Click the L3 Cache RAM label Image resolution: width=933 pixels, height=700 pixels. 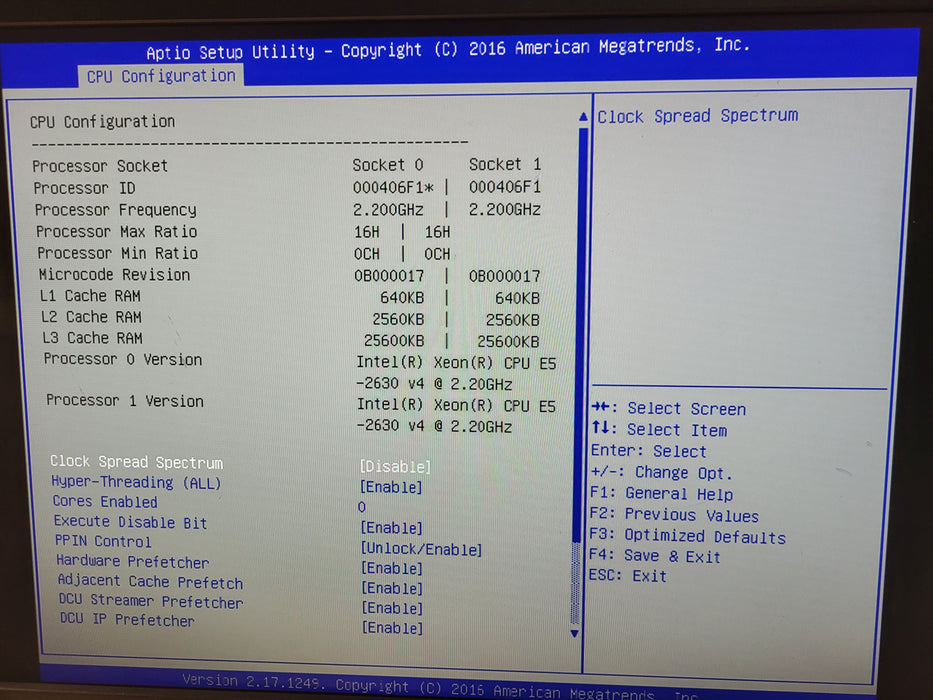point(92,338)
